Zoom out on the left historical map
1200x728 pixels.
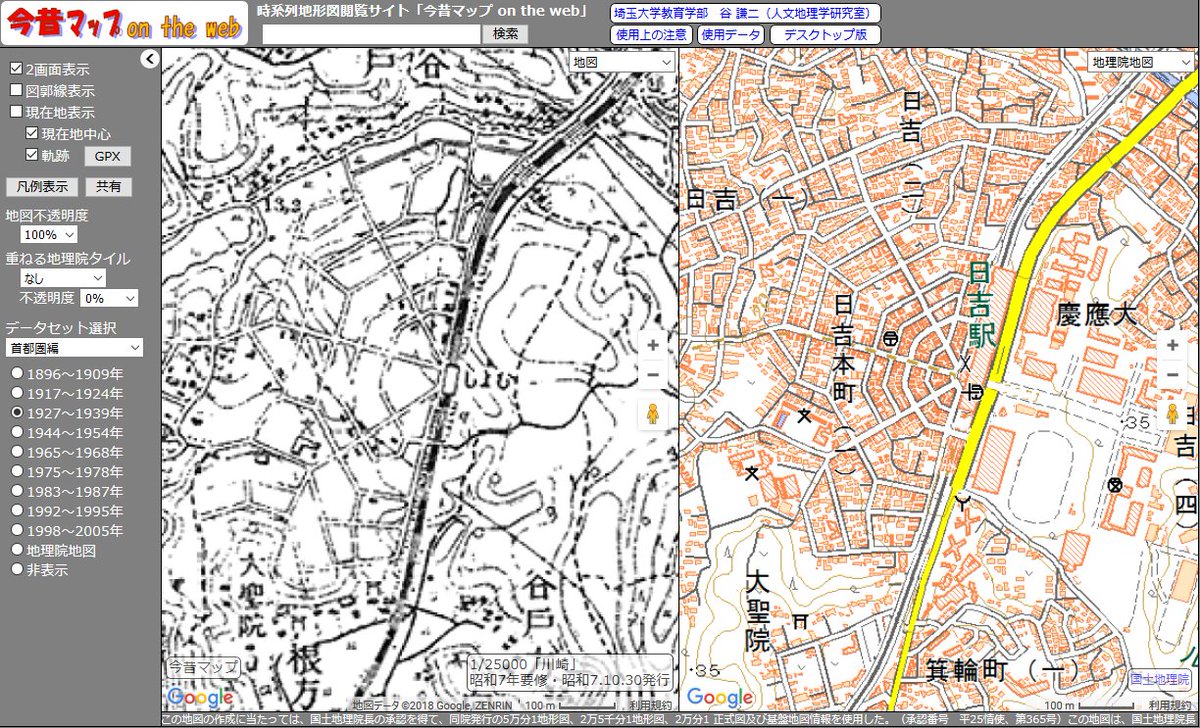tap(653, 375)
